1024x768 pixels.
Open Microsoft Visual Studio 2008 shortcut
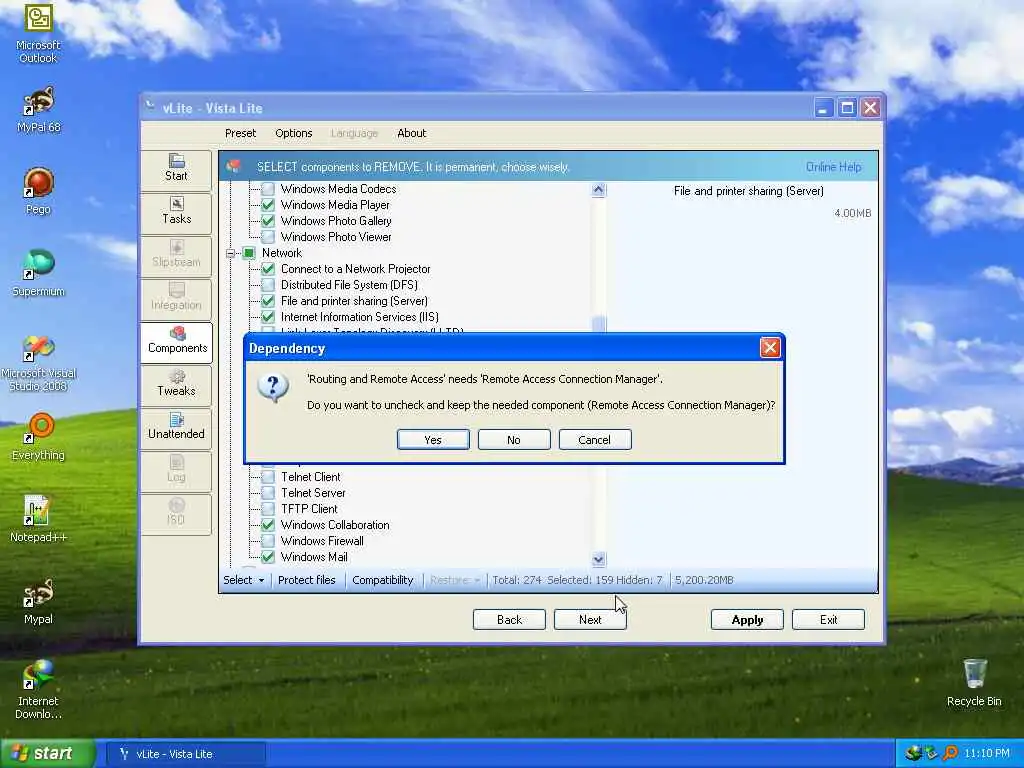(38, 363)
